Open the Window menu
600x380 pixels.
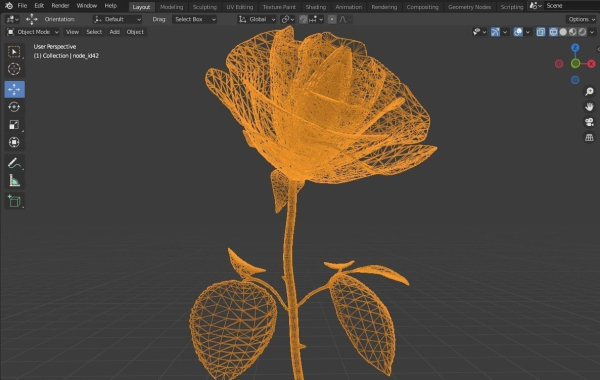[86, 6]
